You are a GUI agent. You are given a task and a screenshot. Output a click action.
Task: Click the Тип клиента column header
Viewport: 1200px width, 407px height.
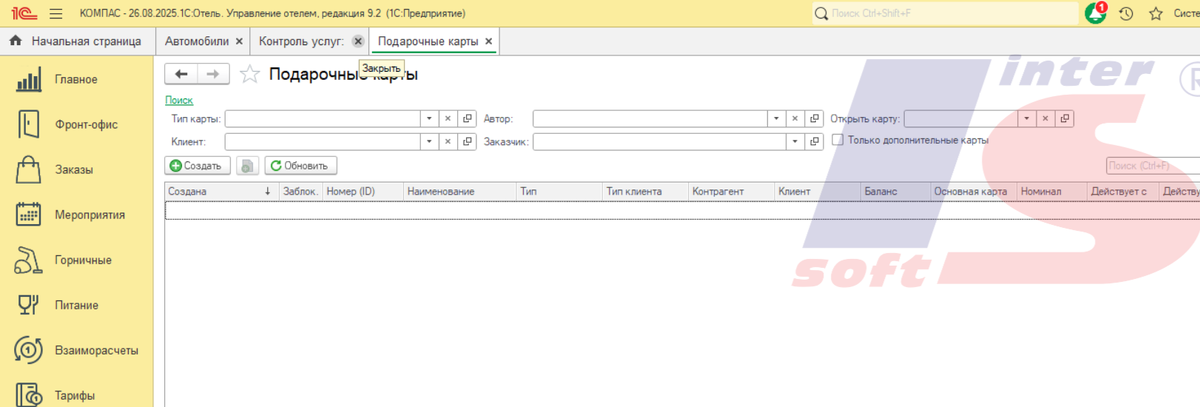[645, 190]
